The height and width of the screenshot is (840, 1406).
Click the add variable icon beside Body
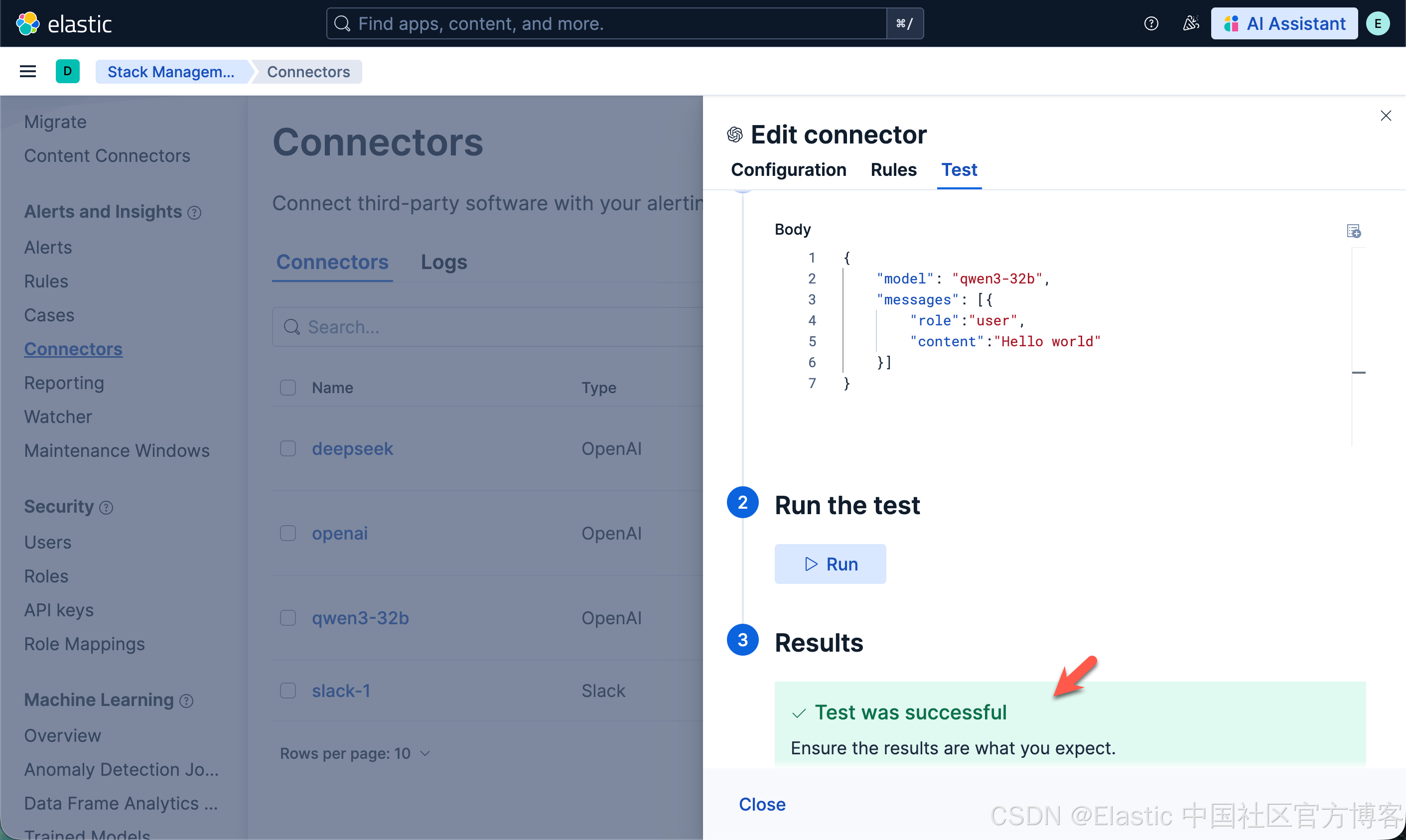1353,231
